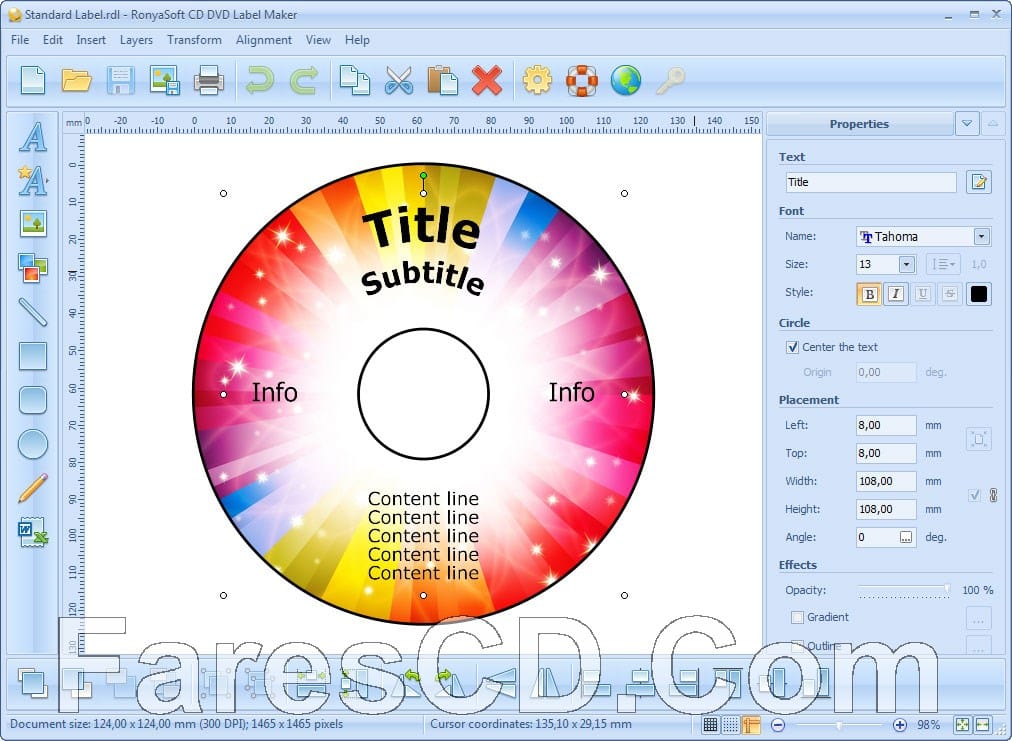The image size is (1012, 741).
Task: Copy the selected object
Action: (x=354, y=81)
